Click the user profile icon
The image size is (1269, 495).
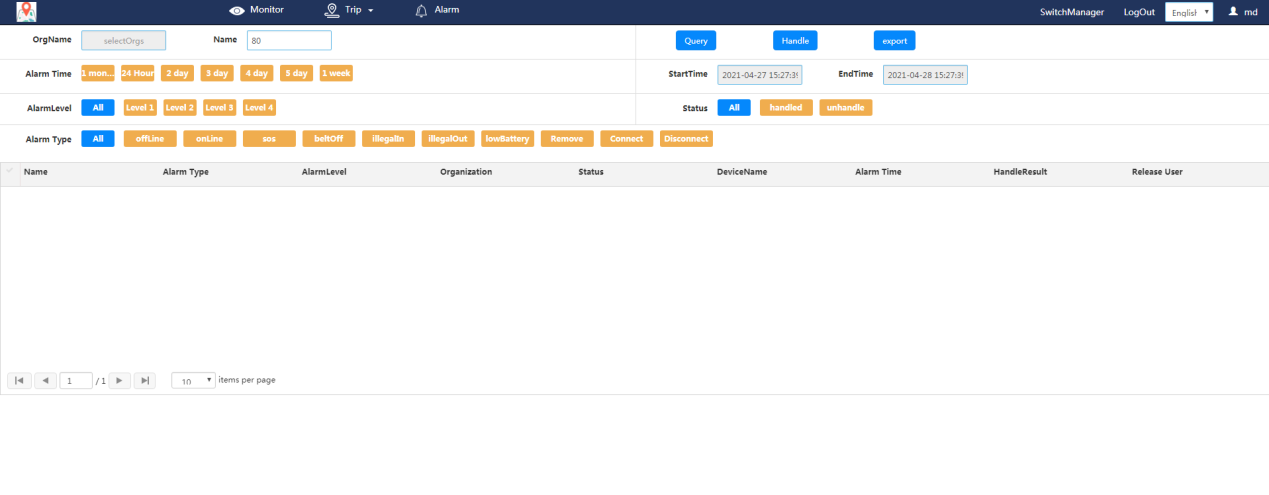tap(1233, 11)
